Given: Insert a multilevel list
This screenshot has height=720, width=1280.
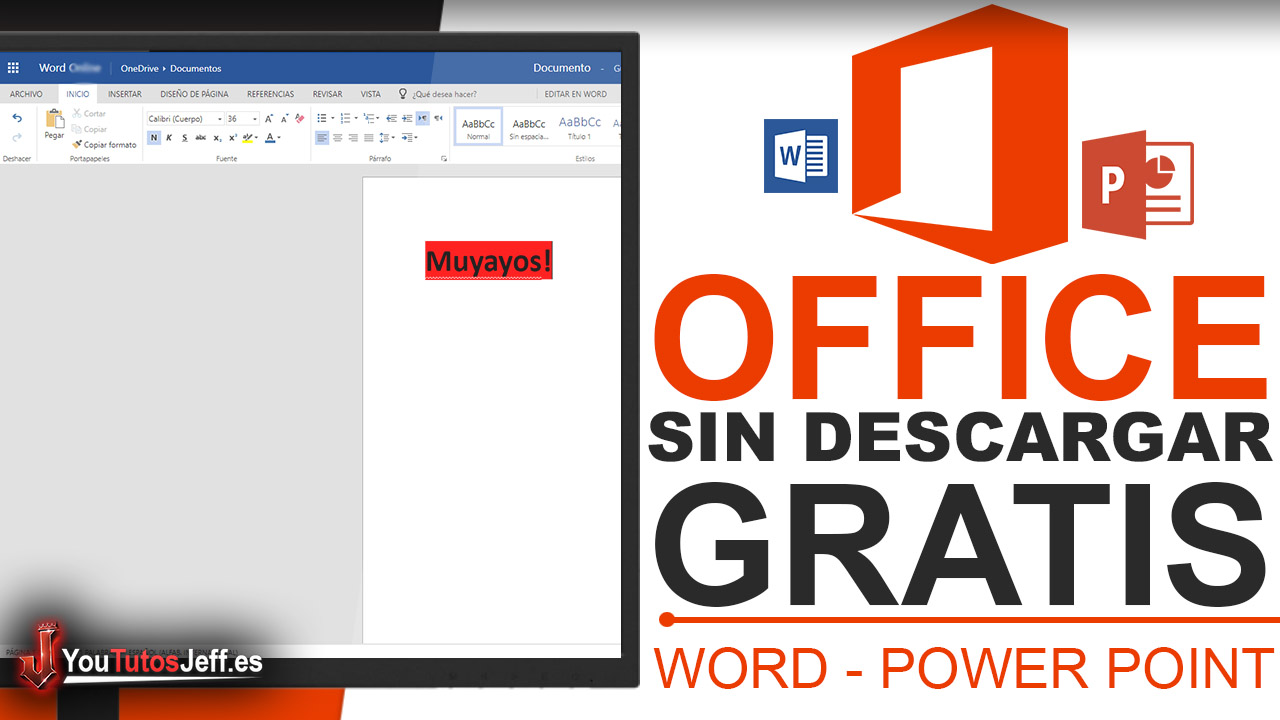Looking at the screenshot, I should point(368,118).
